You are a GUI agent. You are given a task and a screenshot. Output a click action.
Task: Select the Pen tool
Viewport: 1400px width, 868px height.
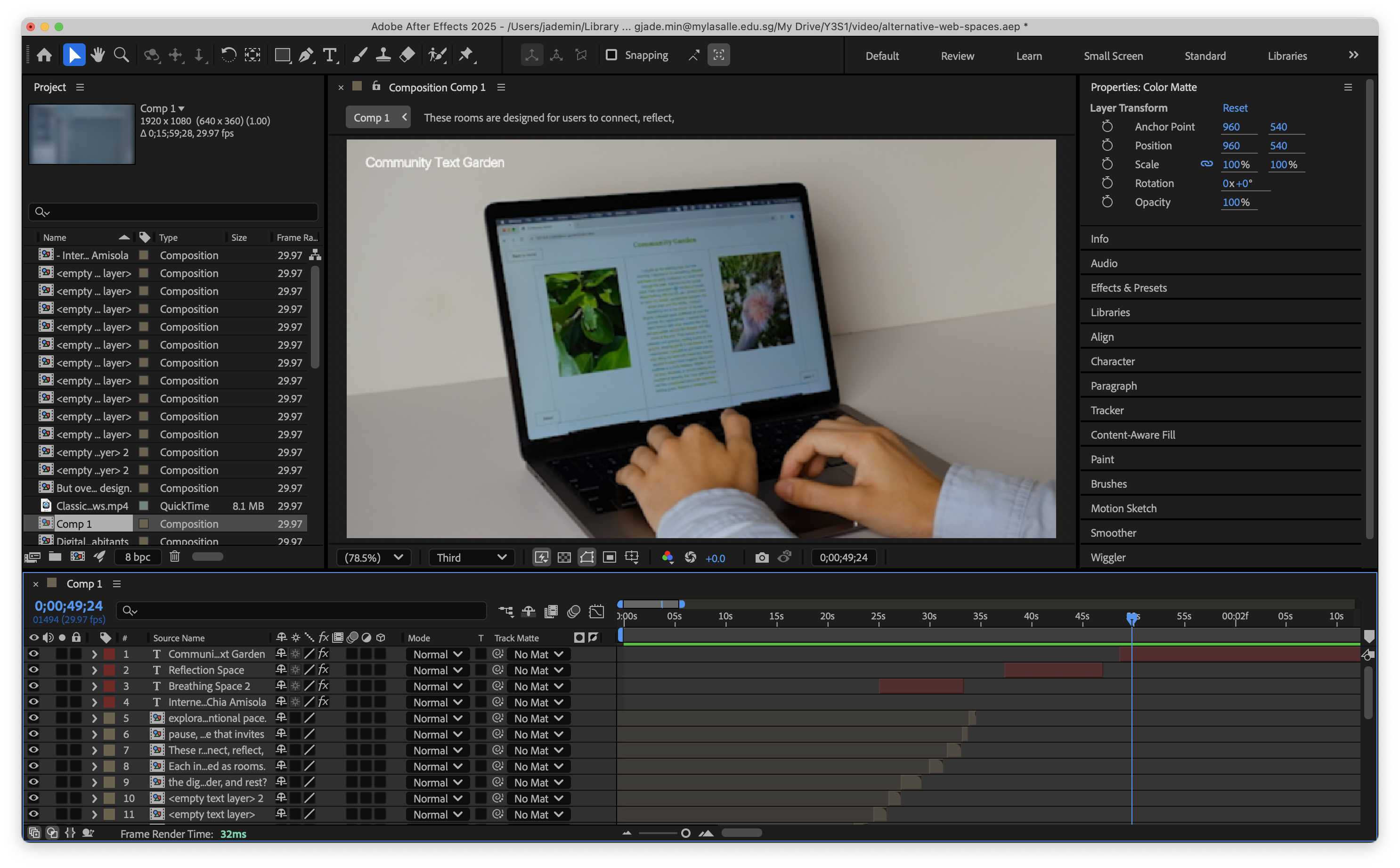[306, 55]
